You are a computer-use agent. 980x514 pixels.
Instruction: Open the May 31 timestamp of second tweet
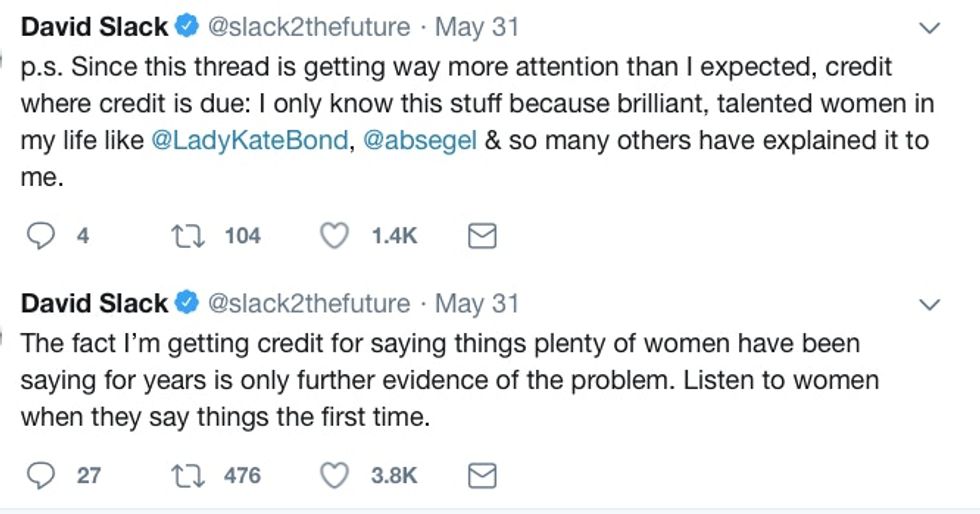[x=477, y=303]
